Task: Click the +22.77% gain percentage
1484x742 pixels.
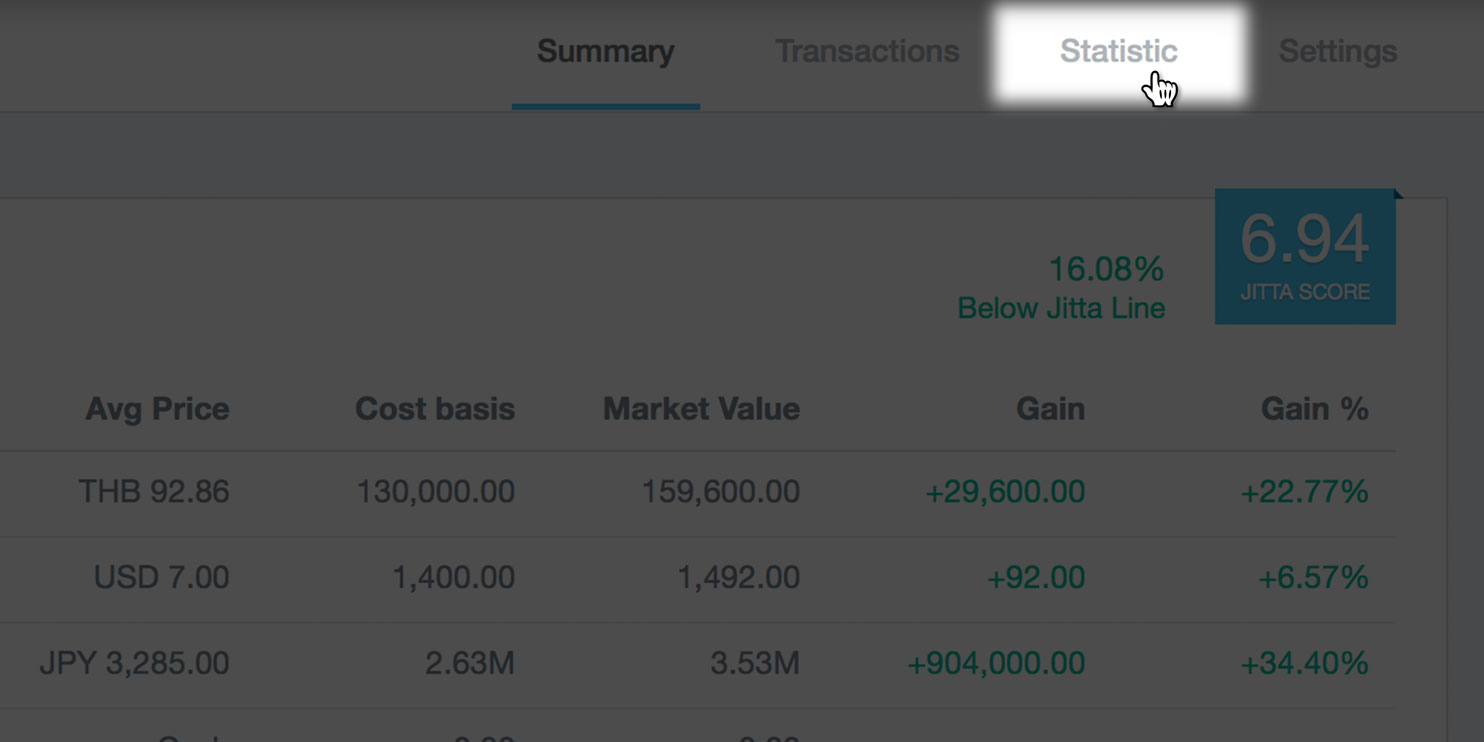Action: click(x=1304, y=492)
